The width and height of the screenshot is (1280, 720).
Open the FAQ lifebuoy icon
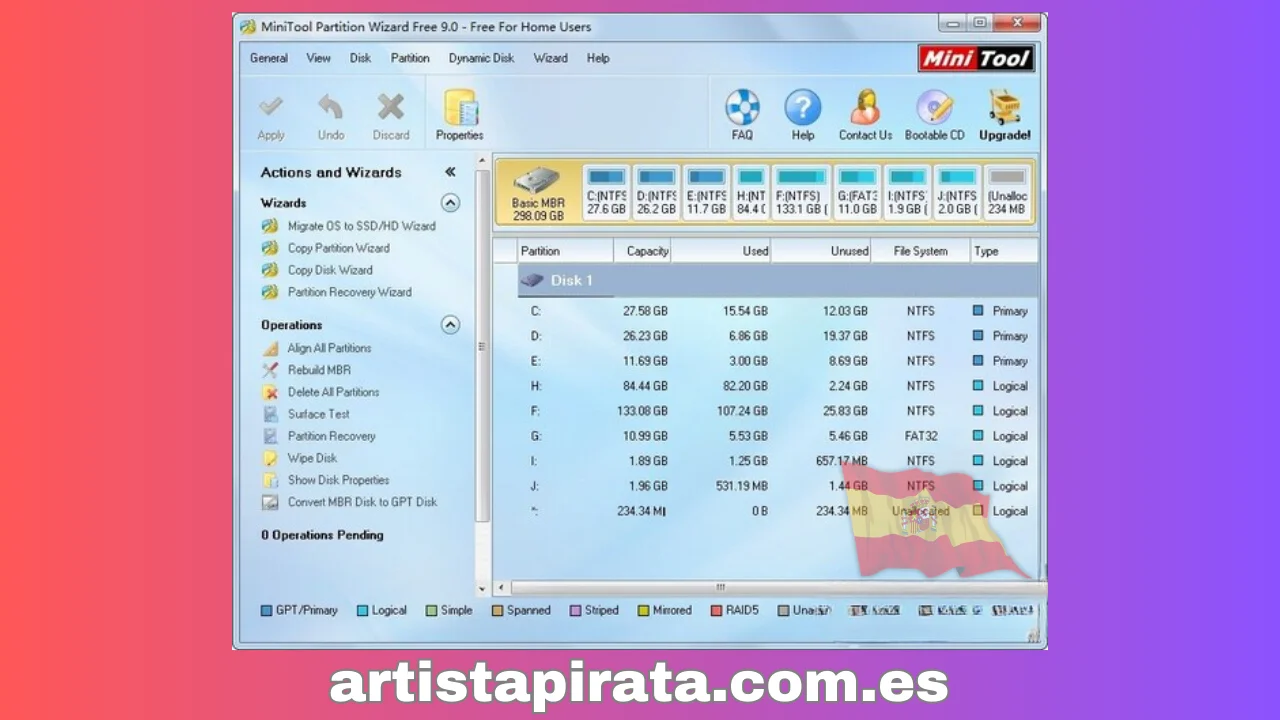pyautogui.click(x=742, y=107)
